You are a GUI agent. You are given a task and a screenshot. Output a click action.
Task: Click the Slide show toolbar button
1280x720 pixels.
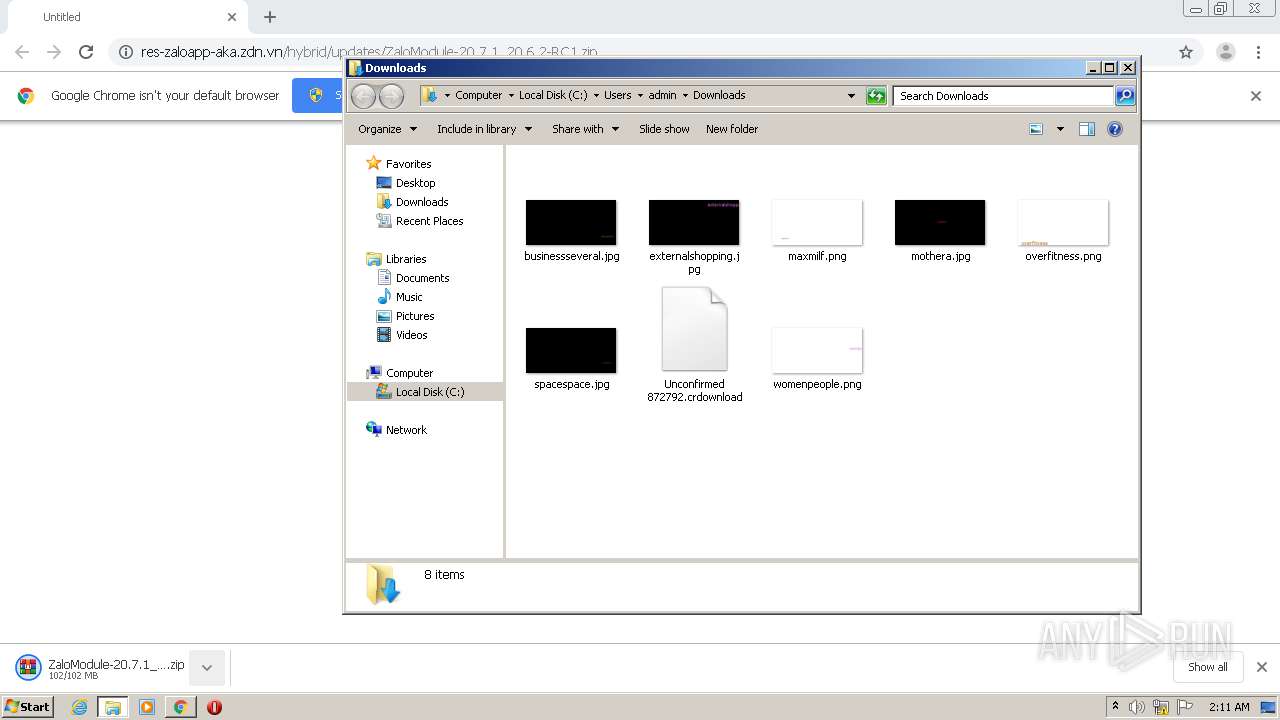tap(664, 129)
